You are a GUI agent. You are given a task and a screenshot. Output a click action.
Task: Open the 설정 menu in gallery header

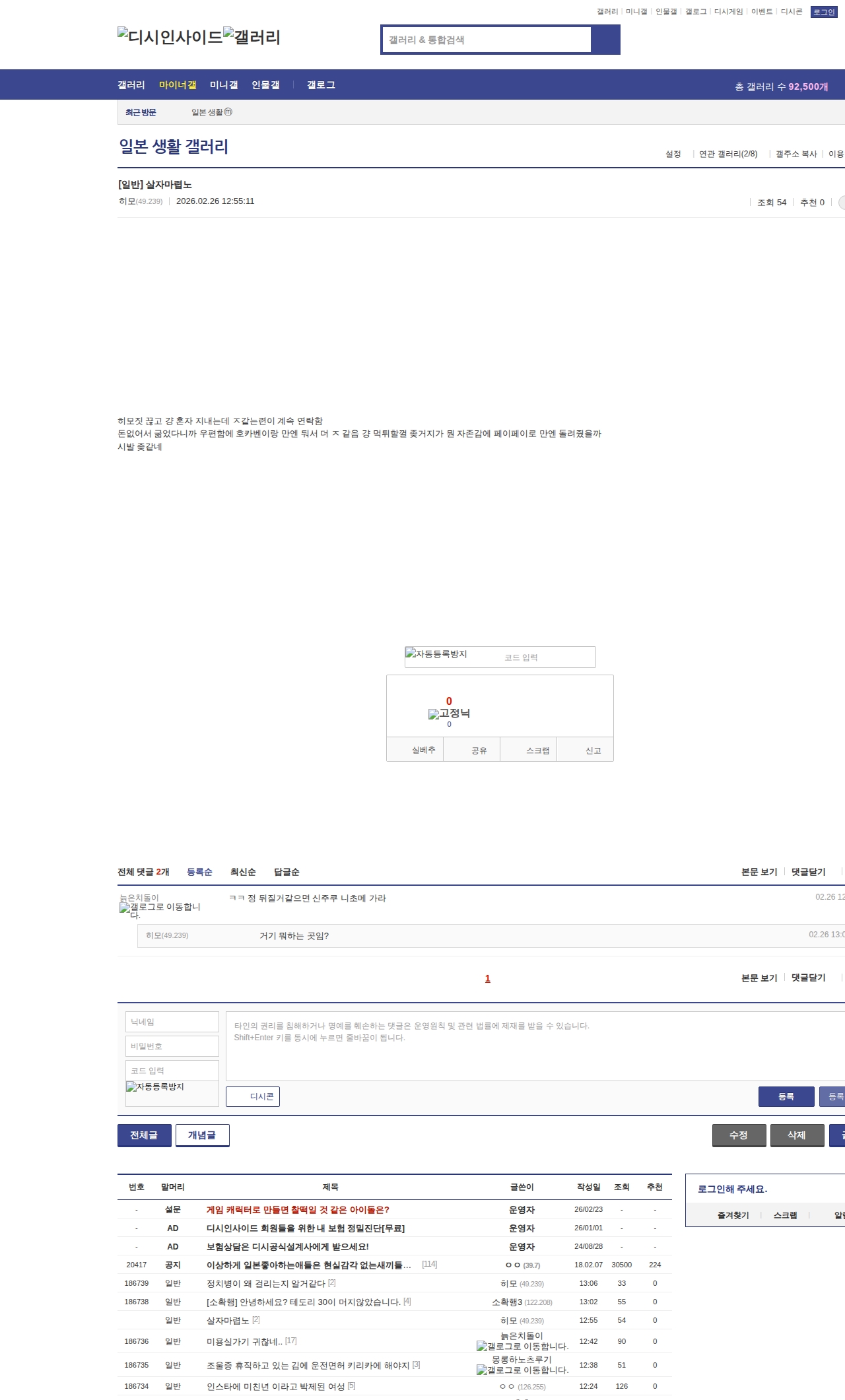coord(673,154)
